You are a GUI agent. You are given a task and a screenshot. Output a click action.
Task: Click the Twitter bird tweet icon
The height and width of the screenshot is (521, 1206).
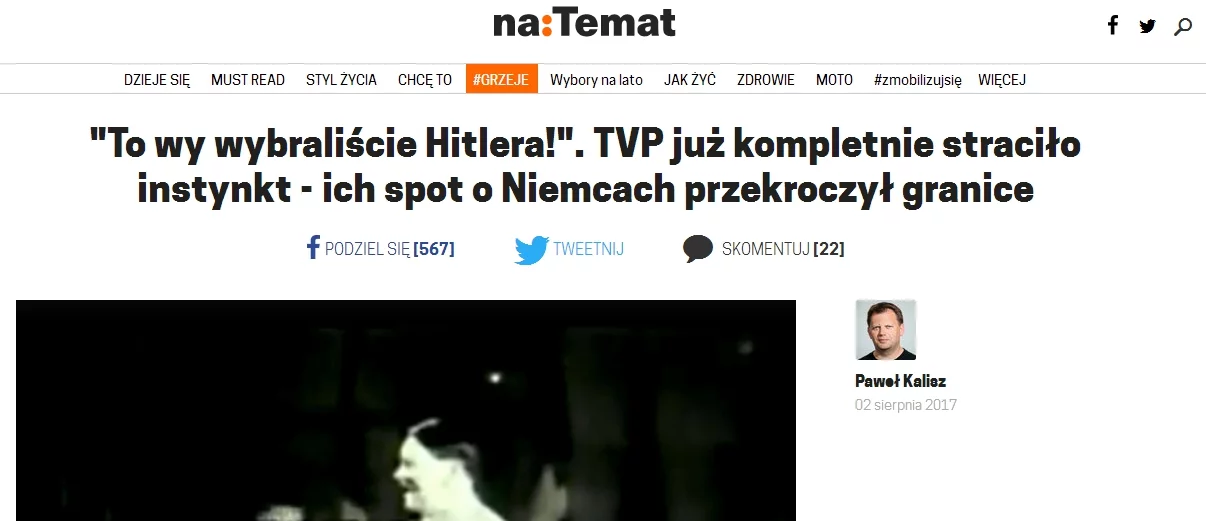(531, 249)
